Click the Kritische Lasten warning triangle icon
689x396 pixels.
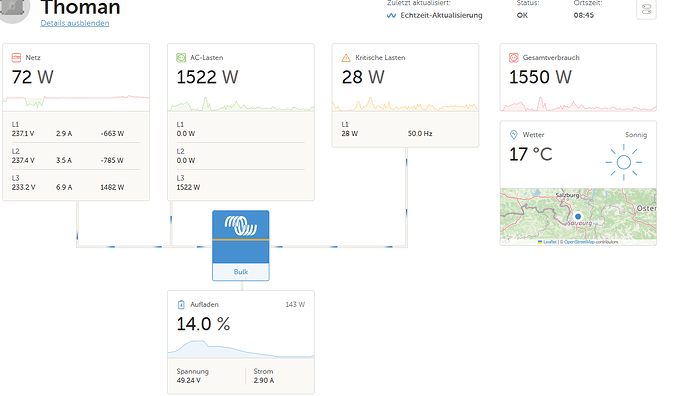(346, 58)
